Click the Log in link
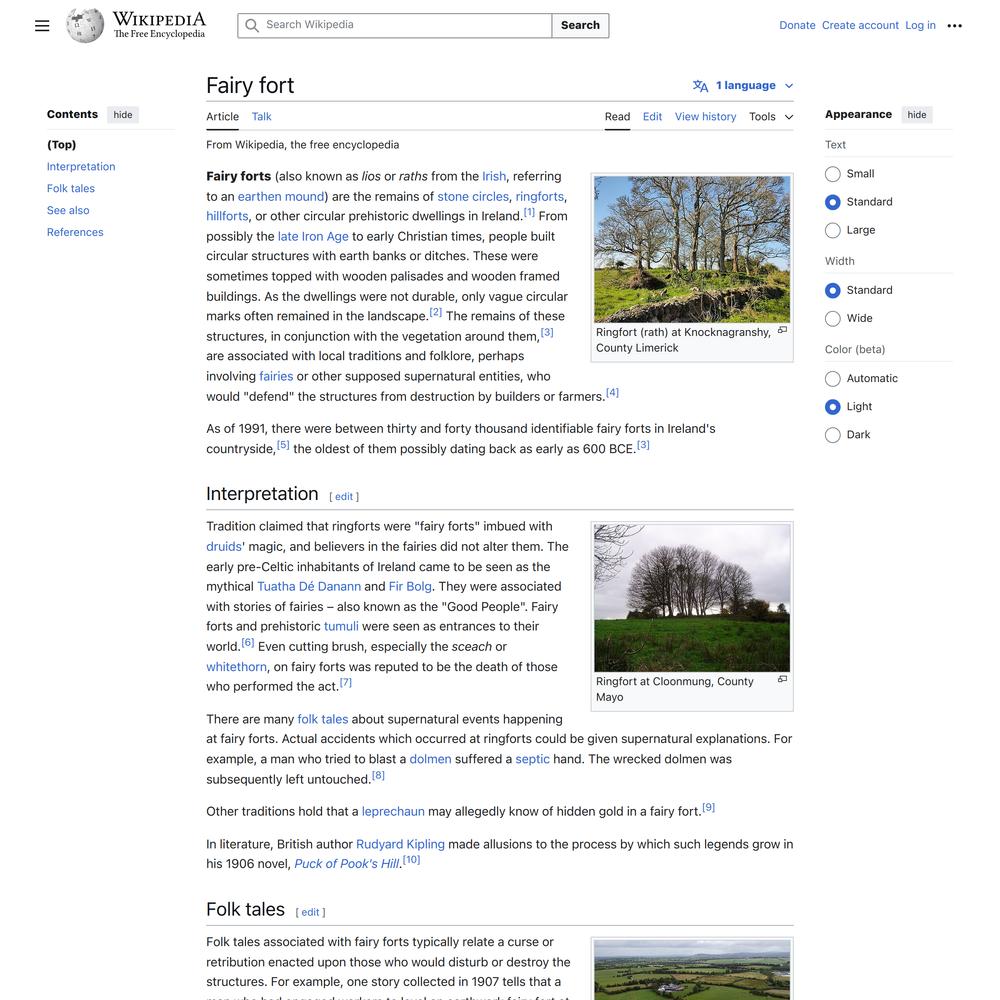 [920, 26]
